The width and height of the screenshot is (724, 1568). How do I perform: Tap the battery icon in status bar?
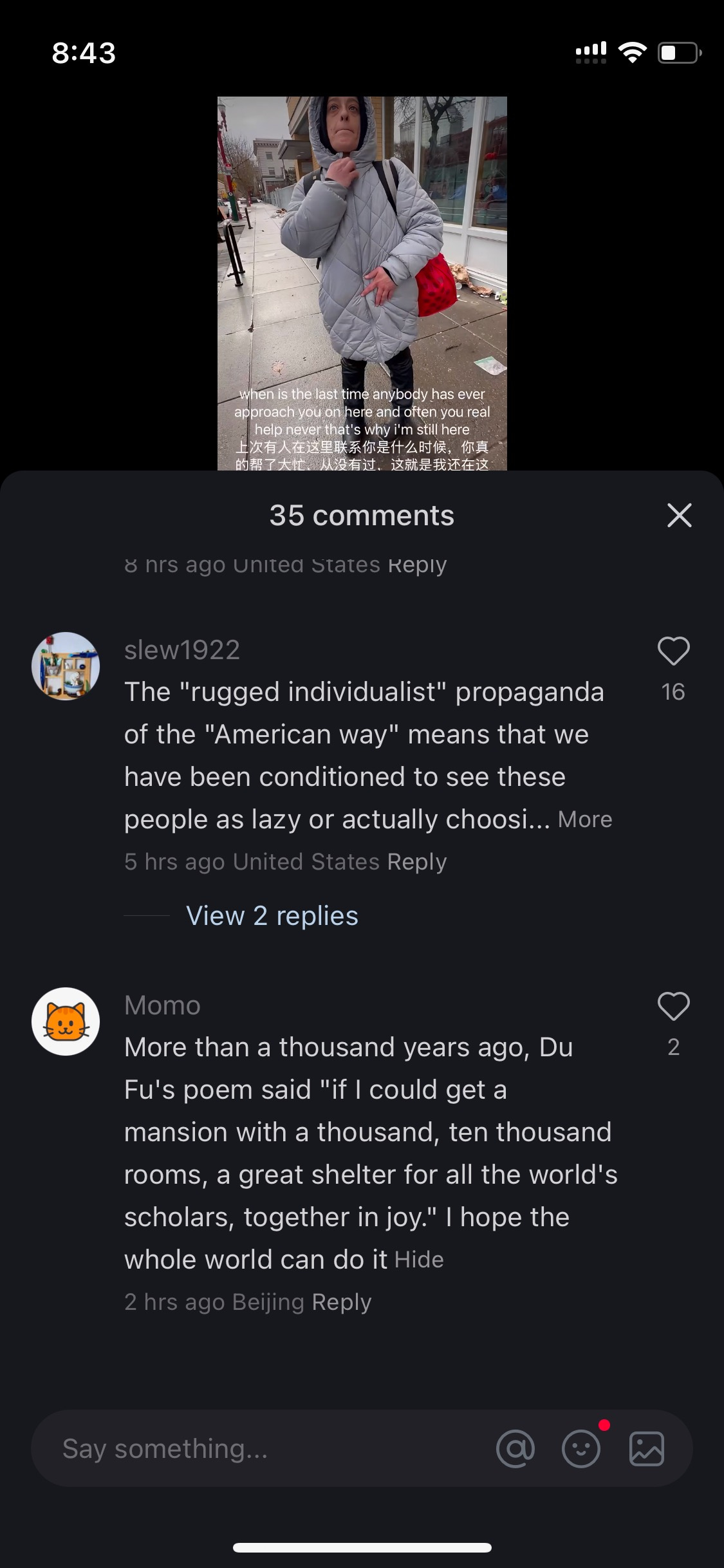pyautogui.click(x=680, y=53)
